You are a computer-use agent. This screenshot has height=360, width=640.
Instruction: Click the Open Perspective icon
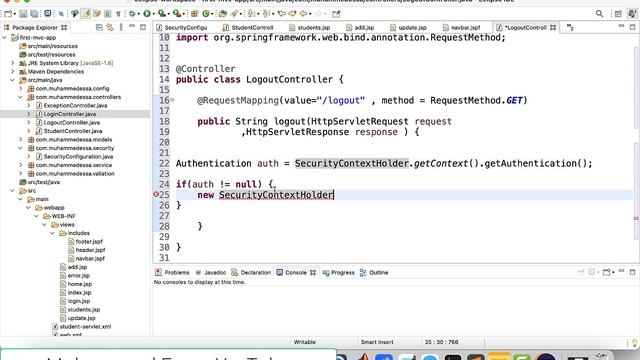(618, 14)
